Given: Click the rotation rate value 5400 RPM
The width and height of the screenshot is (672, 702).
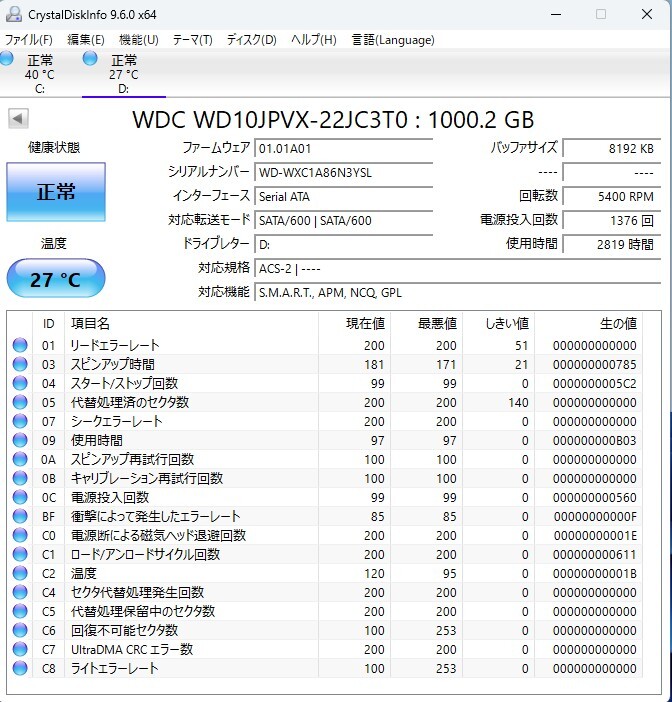Looking at the screenshot, I should click(612, 197).
